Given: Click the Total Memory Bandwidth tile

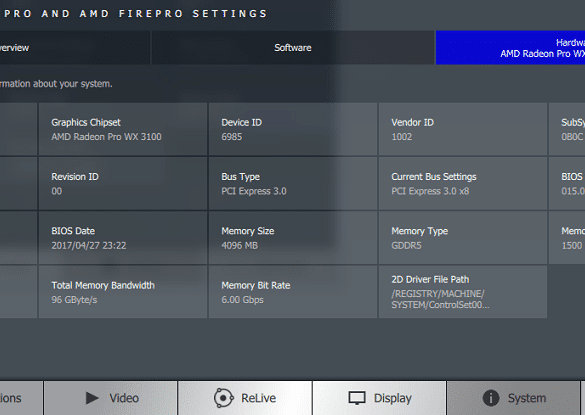Looking at the screenshot, I should tap(123, 292).
